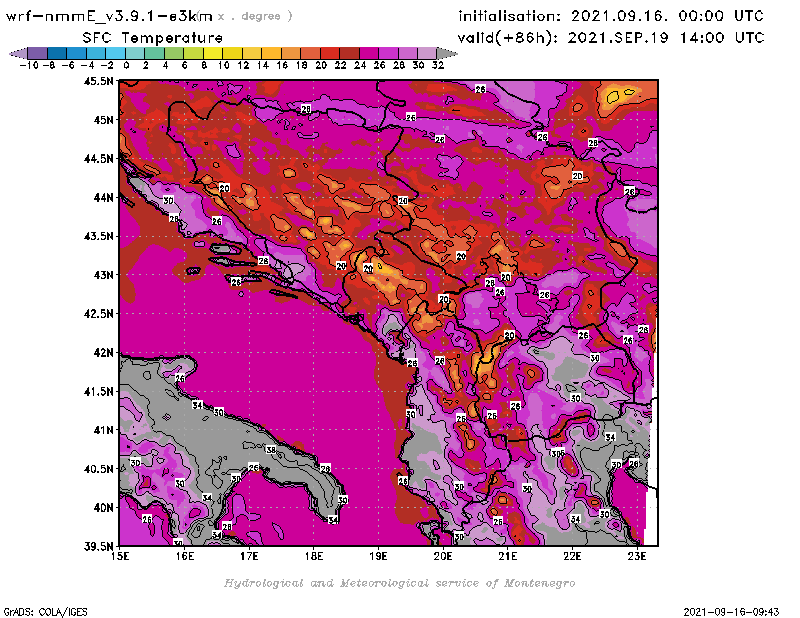
Task: Click the legend value label '14'
Action: coord(263,65)
